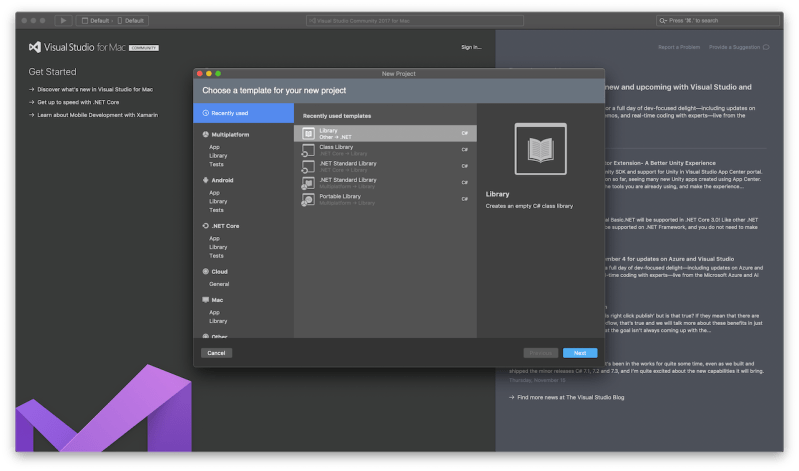Screen dimensions: 799x471
Task: Select Library under Android
Action: (x=218, y=201)
